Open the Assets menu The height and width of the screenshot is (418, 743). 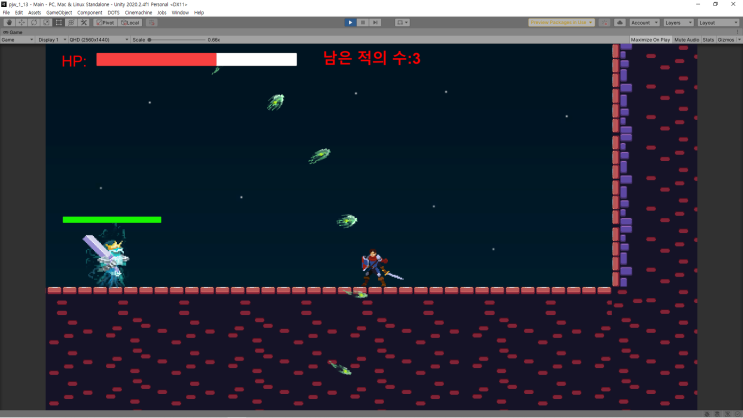click(x=35, y=13)
